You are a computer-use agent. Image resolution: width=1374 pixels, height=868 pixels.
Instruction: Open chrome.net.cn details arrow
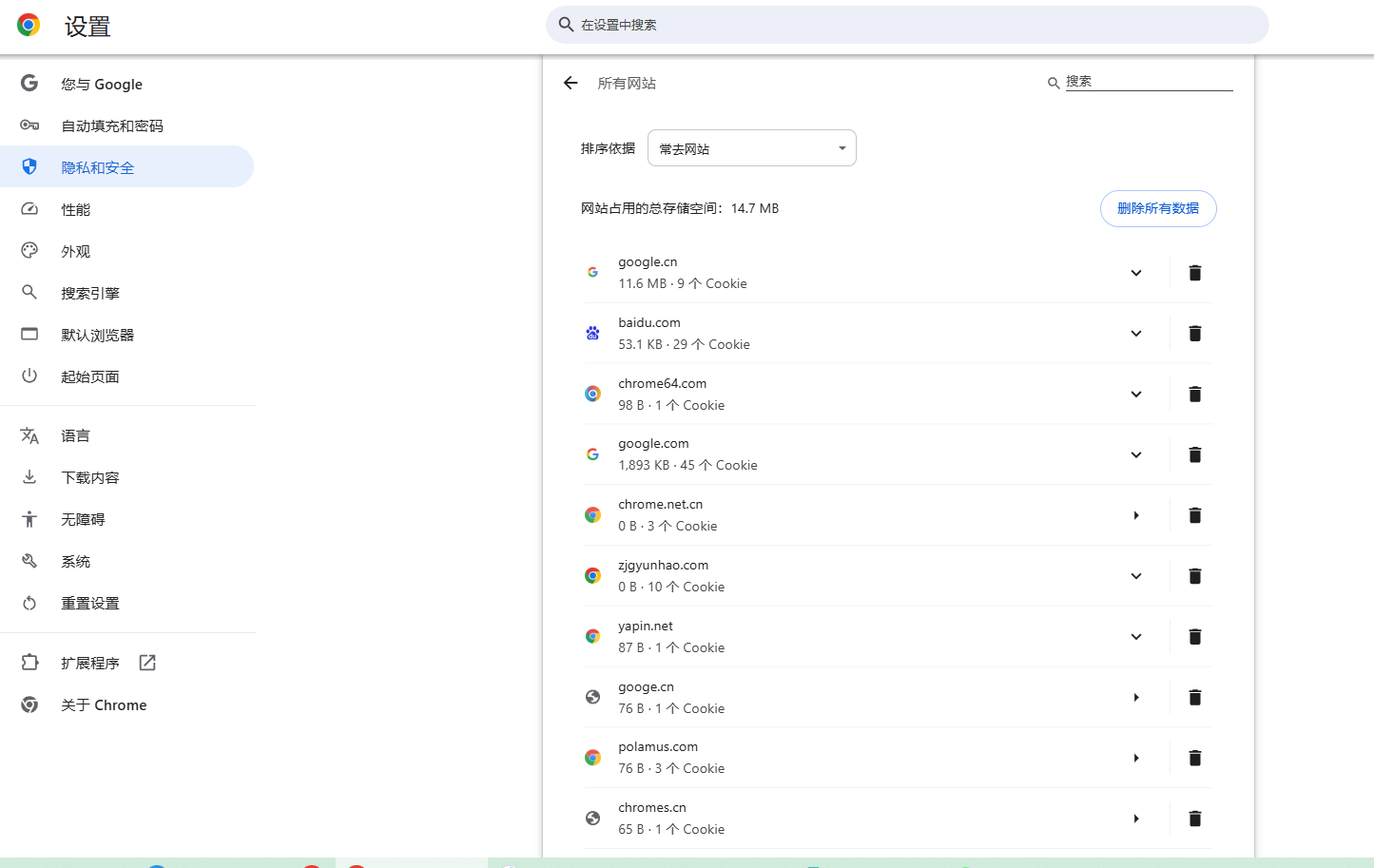pos(1136,515)
